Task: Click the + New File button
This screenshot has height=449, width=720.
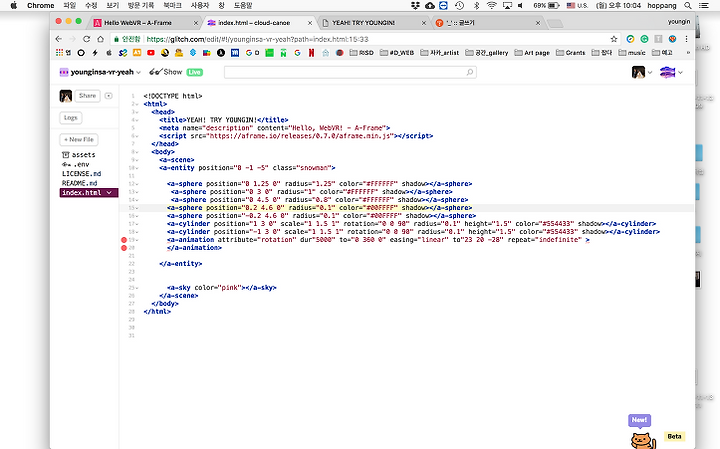Action: 79,140
